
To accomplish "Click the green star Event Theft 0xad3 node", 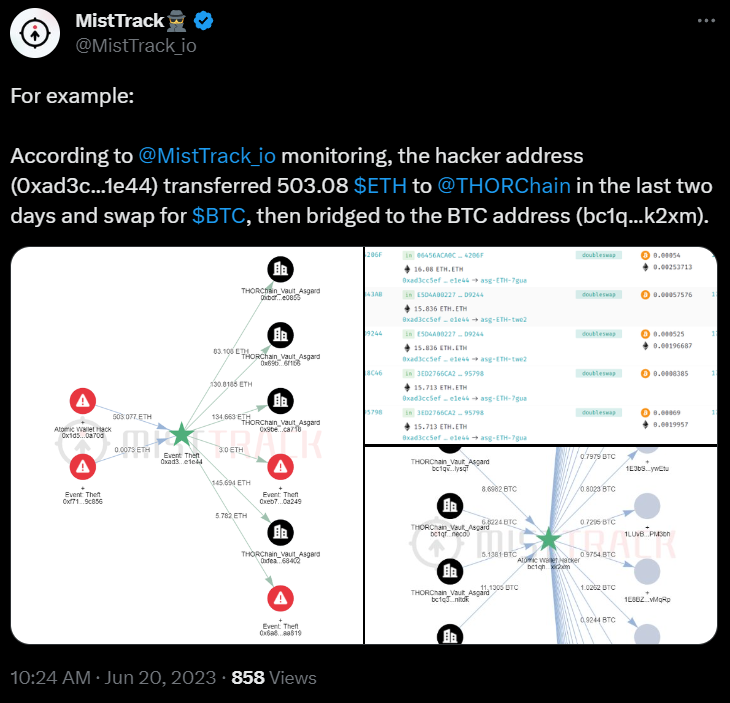I will 182,434.
